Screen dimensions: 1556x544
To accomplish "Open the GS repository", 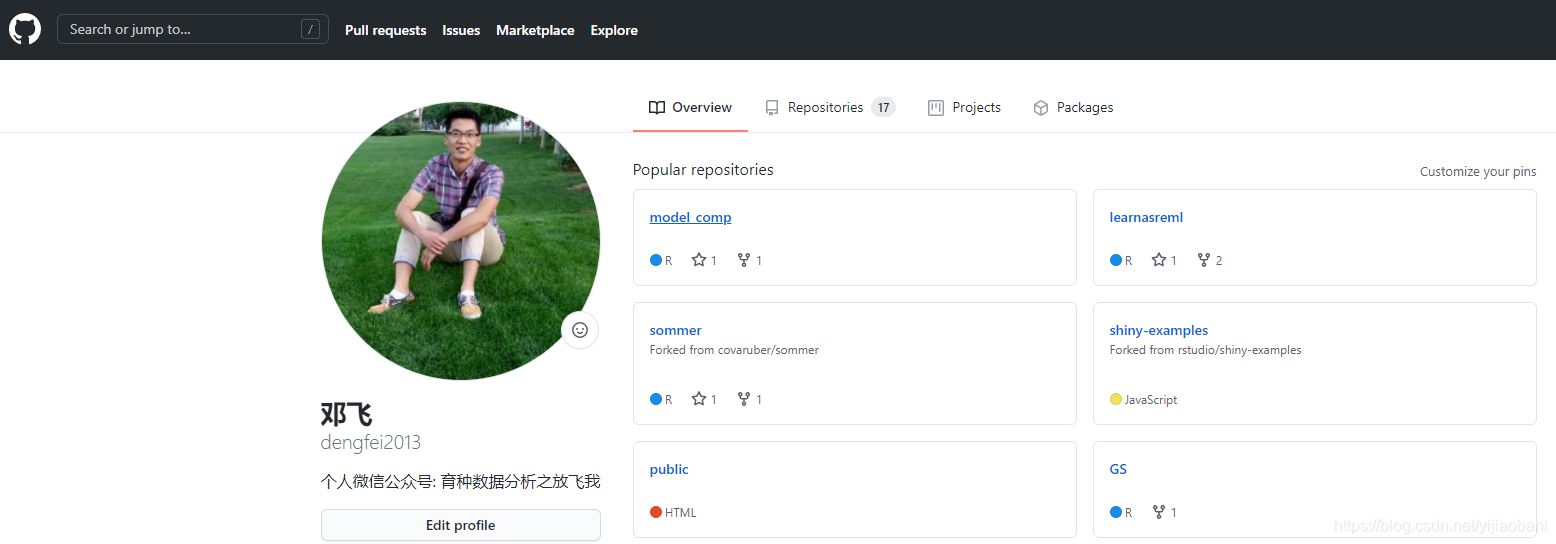I will [1118, 469].
